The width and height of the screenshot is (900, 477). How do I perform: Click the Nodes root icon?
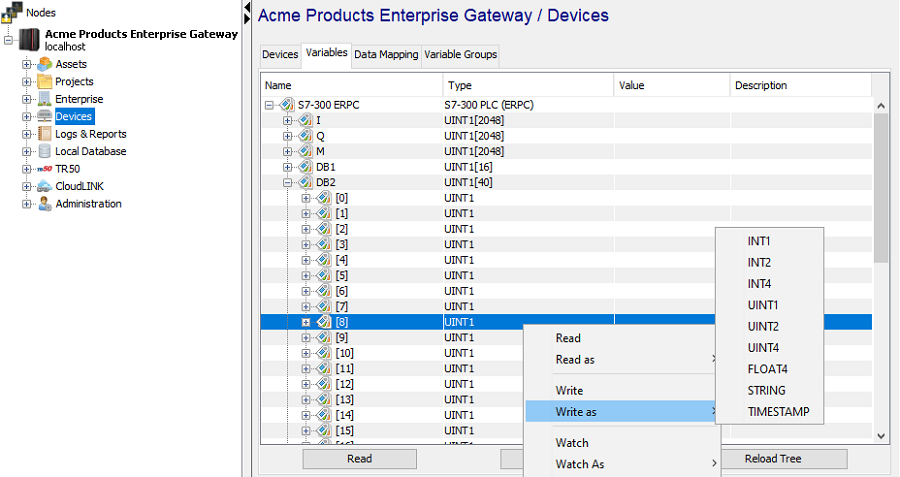pyautogui.click(x=12, y=13)
